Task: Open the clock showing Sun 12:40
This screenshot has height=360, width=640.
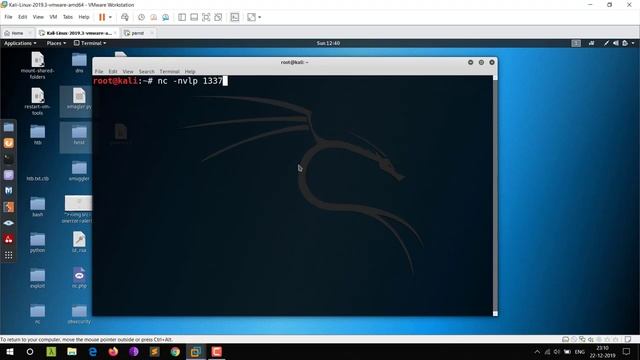Action: (x=328, y=43)
